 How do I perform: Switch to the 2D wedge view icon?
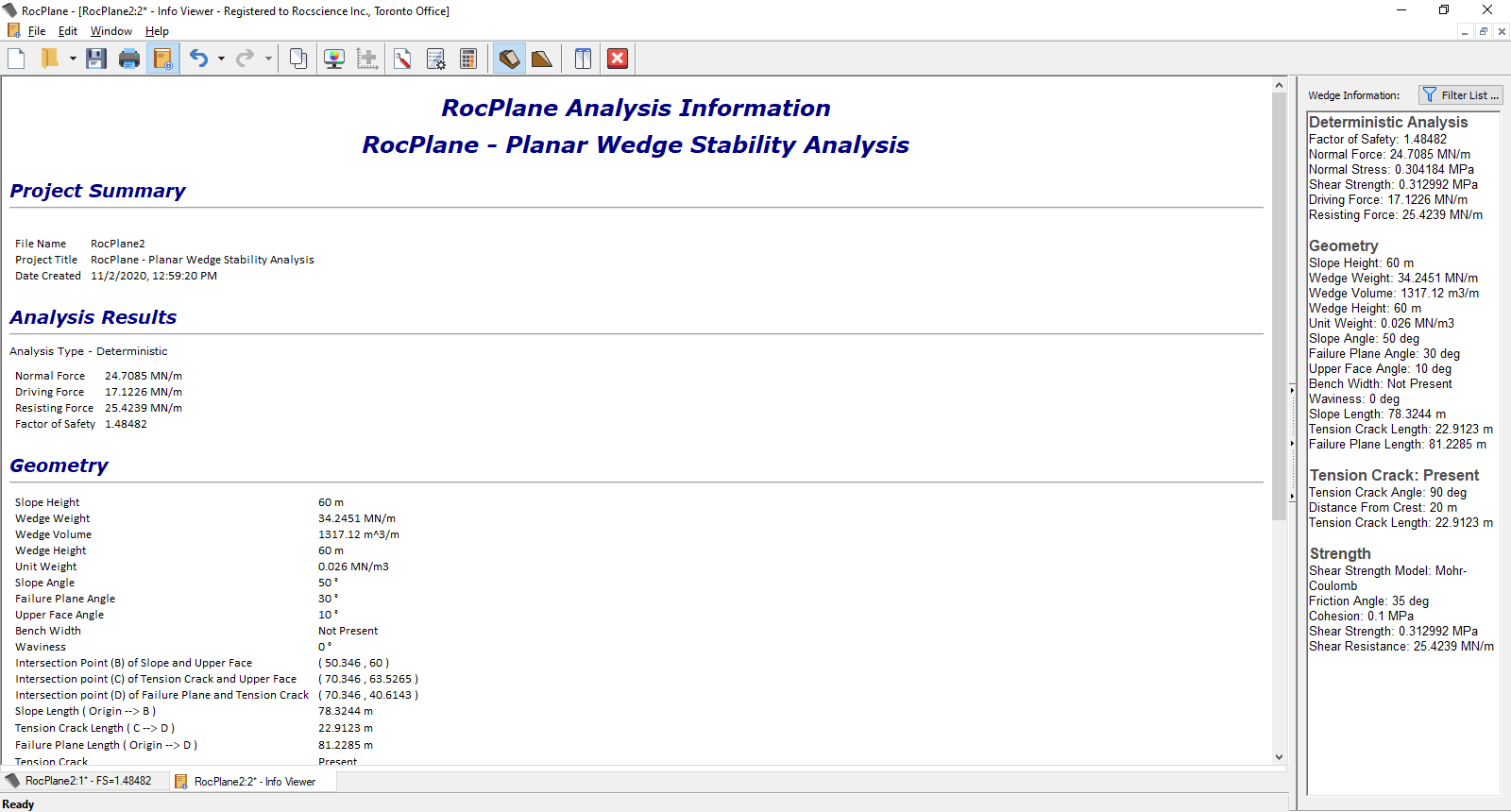(542, 59)
